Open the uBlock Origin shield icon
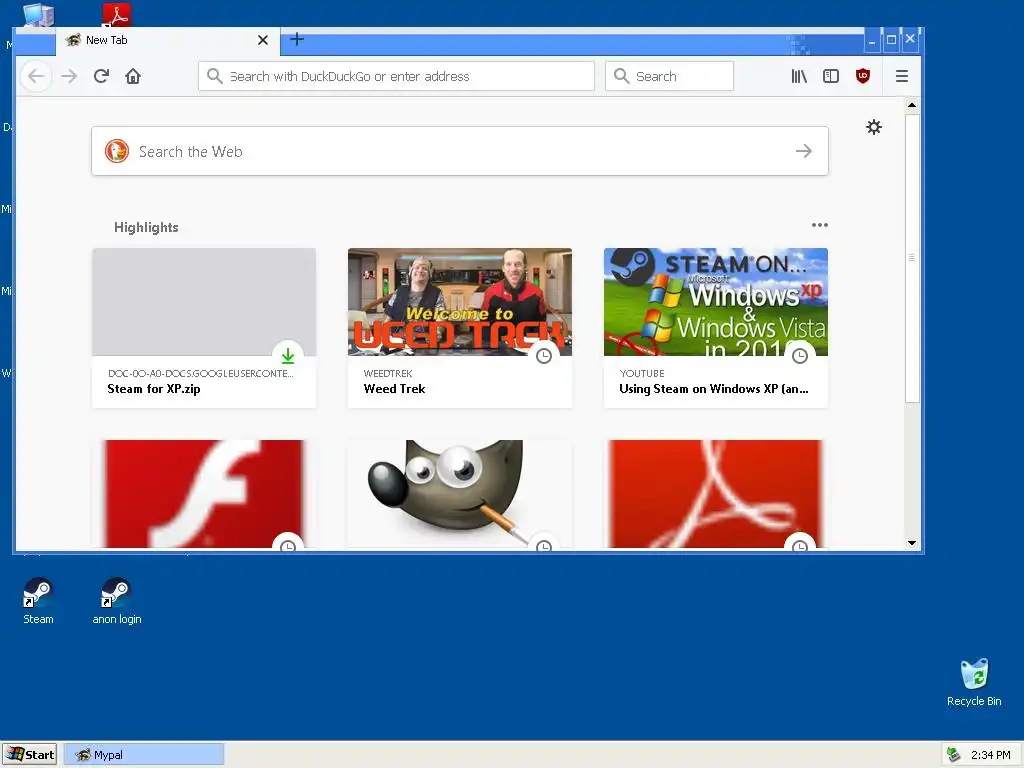The height and width of the screenshot is (768, 1024). pos(863,76)
